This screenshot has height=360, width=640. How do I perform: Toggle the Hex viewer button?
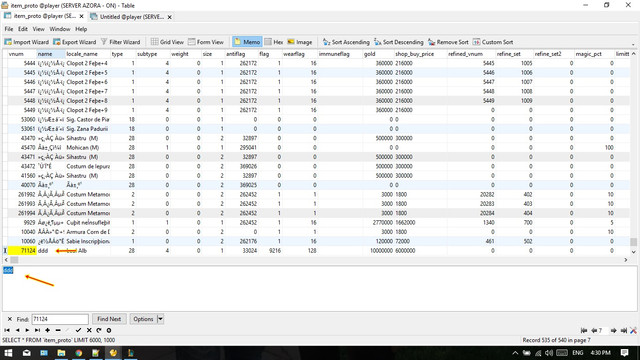pyautogui.click(x=274, y=42)
